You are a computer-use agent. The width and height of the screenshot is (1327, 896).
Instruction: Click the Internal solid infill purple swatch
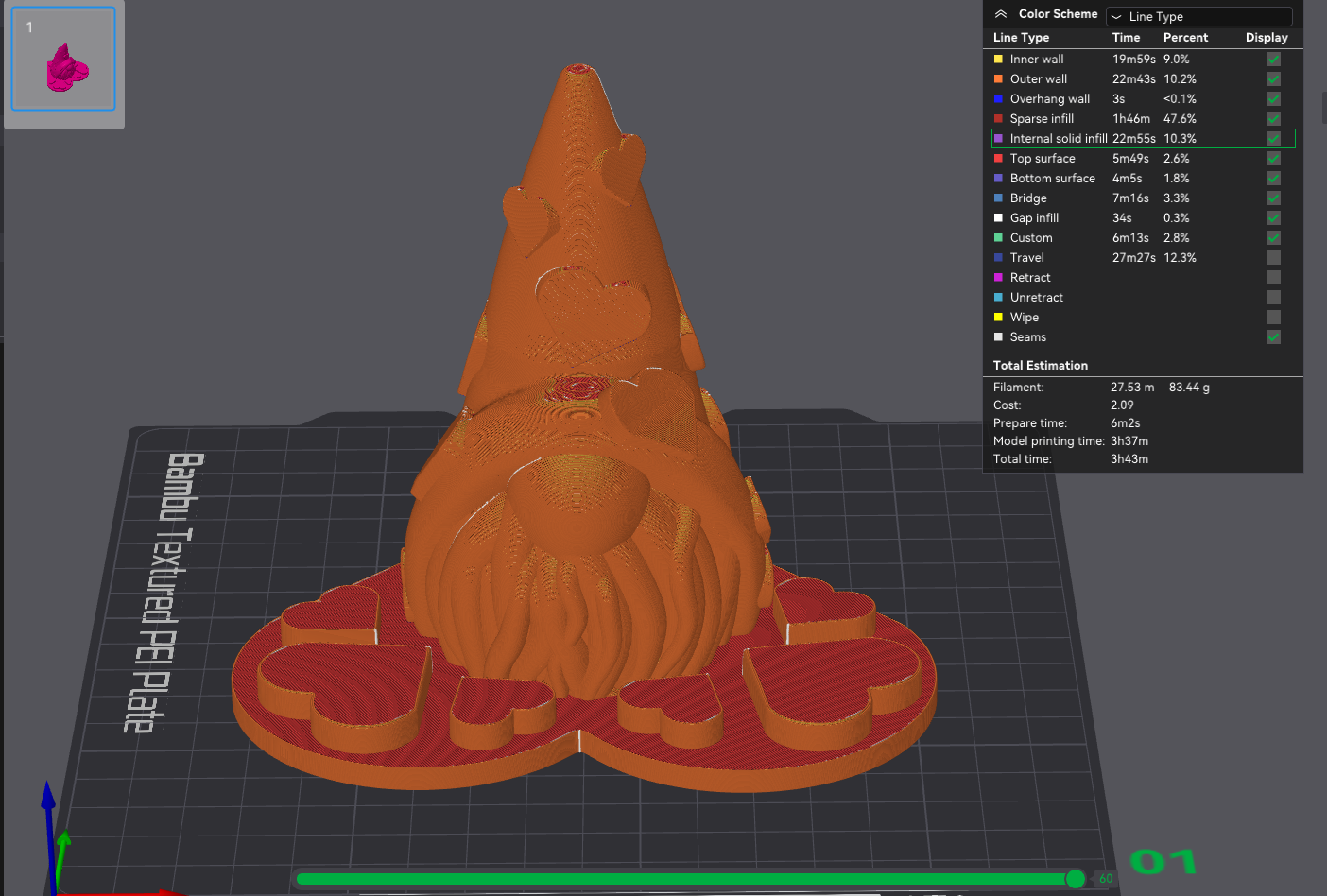[x=998, y=138]
